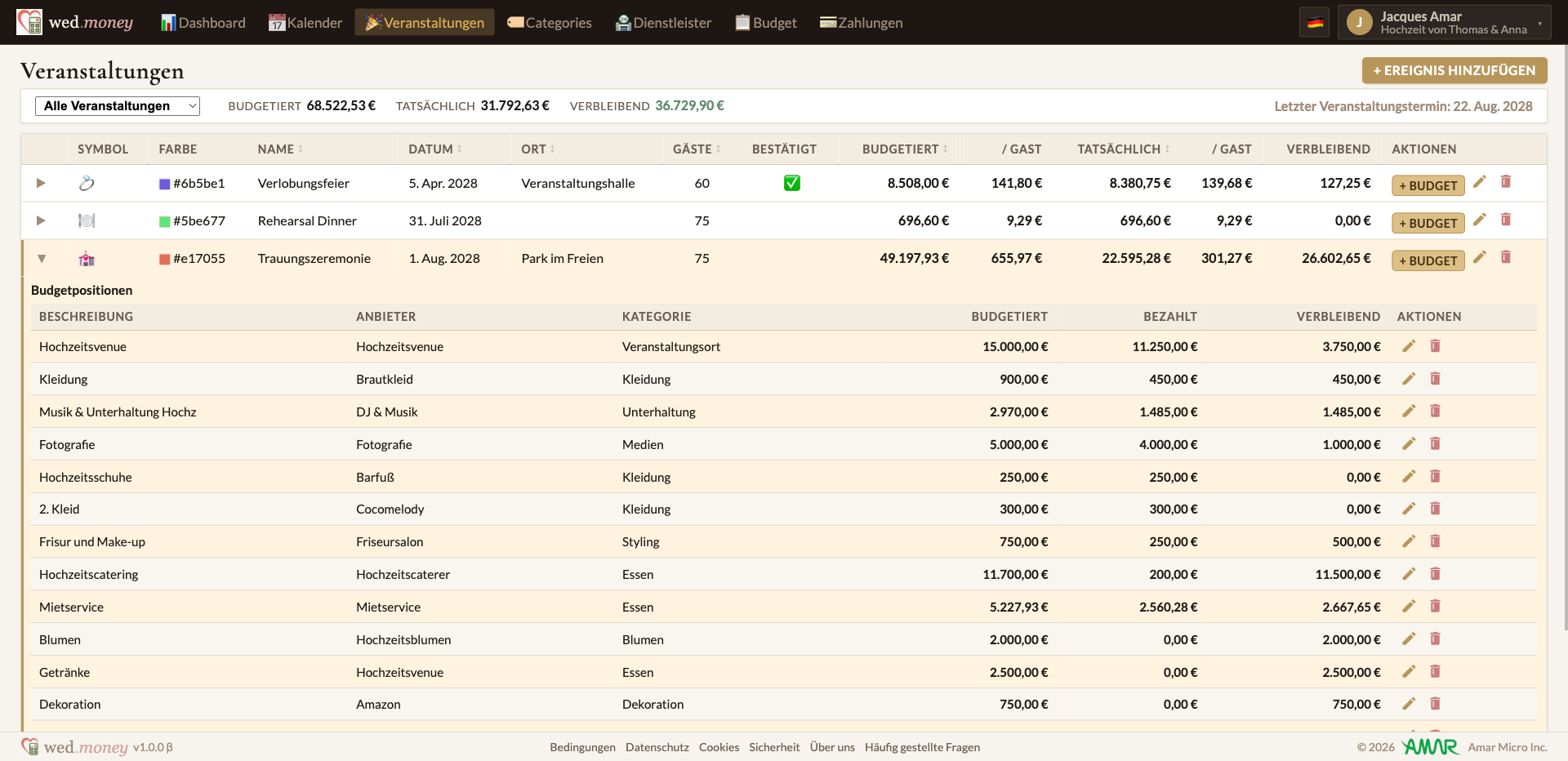Open the Zahlungen menu item
The image size is (1568, 761).
point(861,23)
